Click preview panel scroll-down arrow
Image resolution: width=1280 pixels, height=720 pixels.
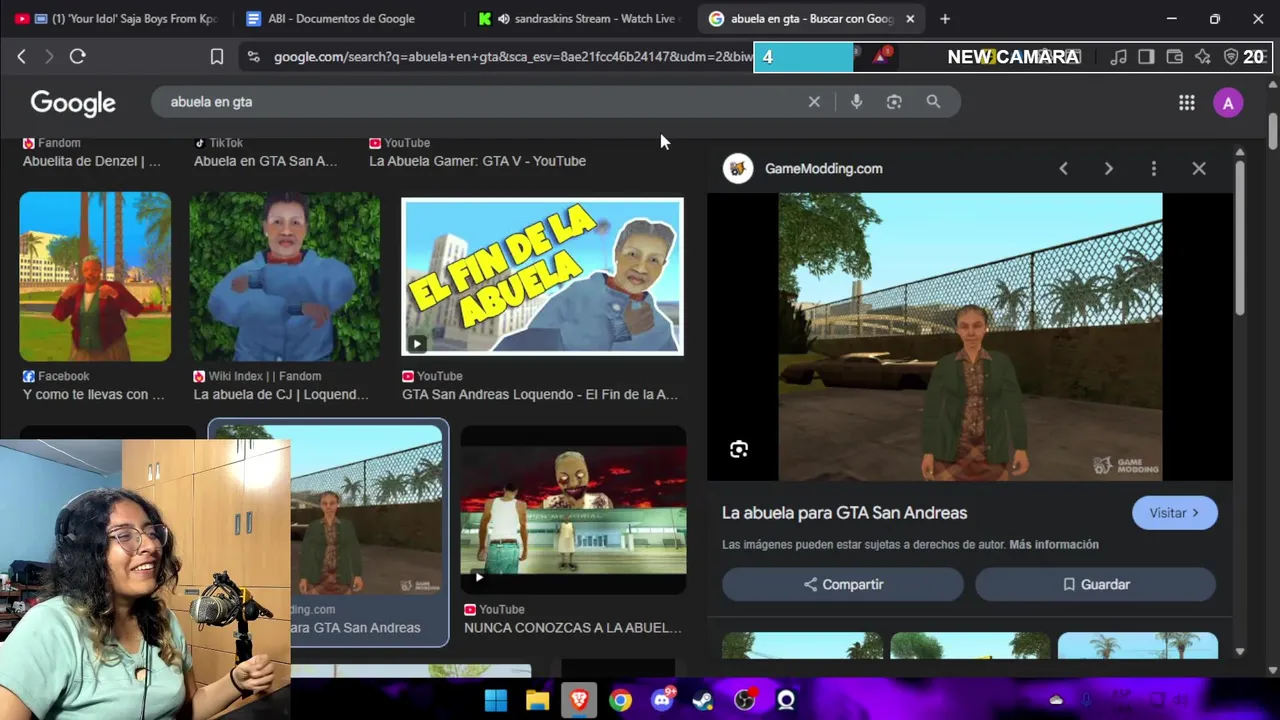(1240, 652)
